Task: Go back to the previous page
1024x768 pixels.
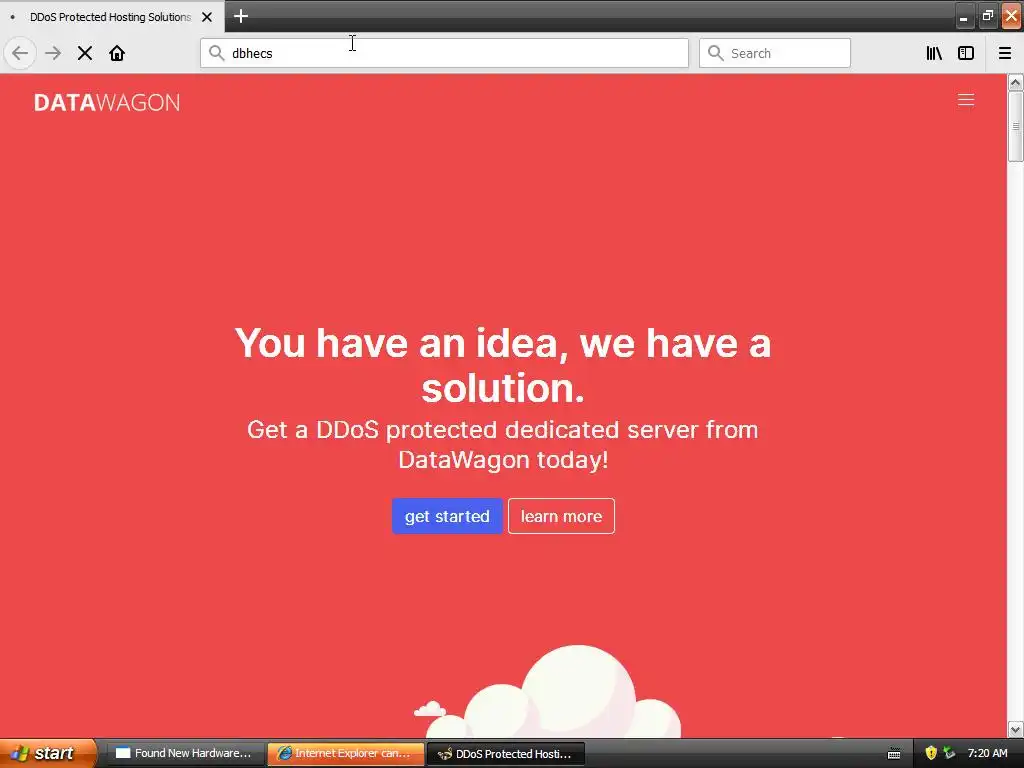Action: [x=20, y=53]
